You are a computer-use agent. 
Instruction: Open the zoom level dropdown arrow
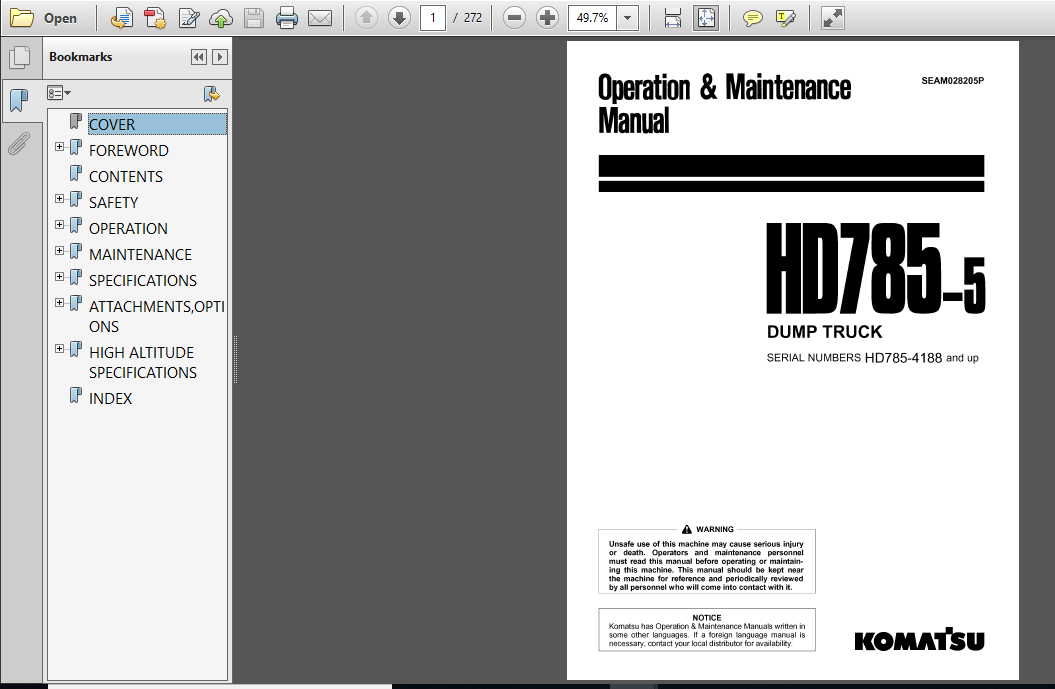(x=628, y=18)
